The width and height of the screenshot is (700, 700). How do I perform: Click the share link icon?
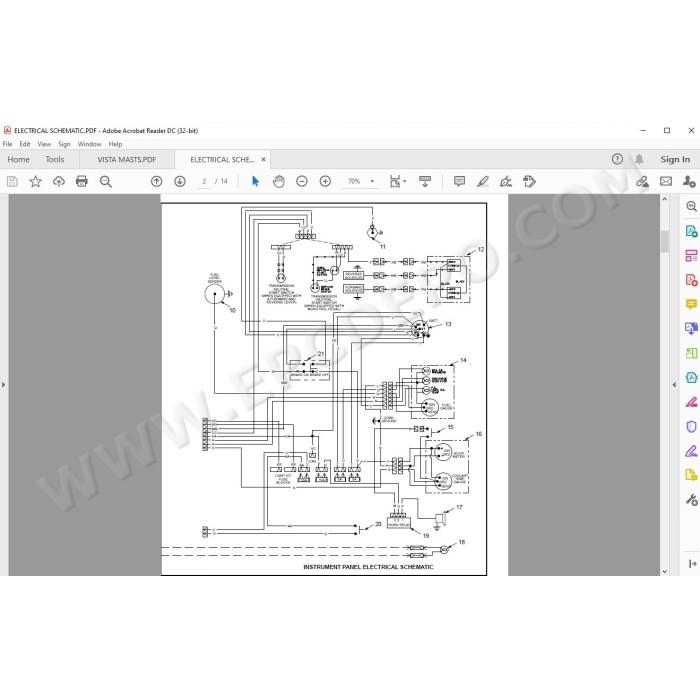point(642,181)
